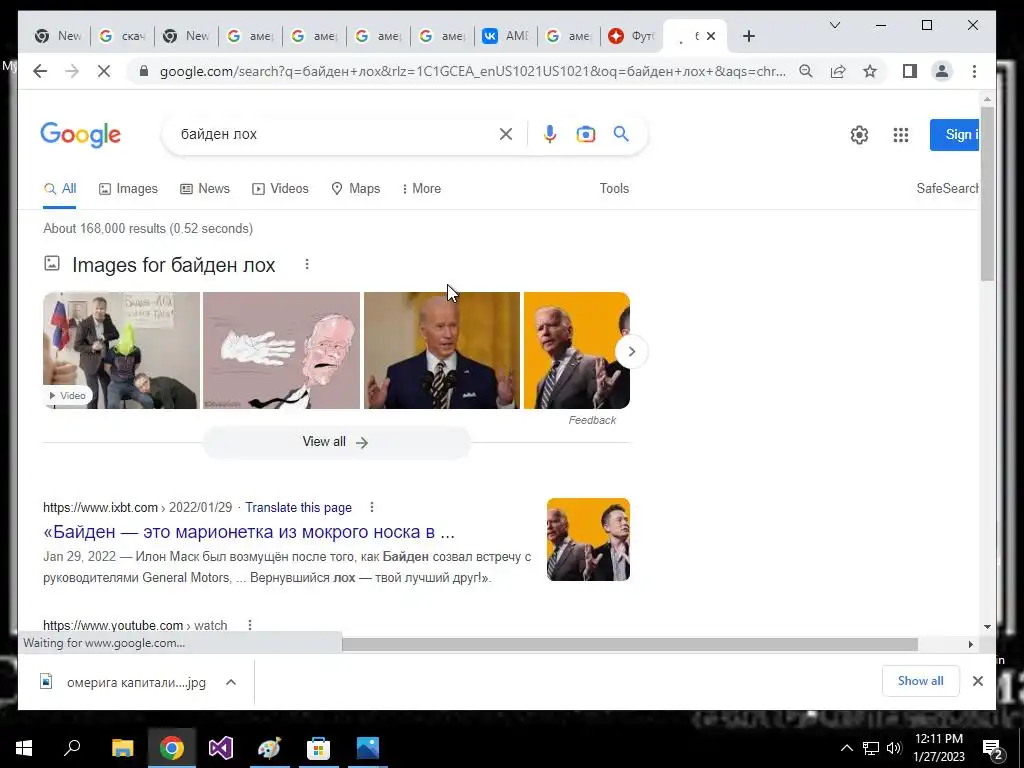Viewport: 1024px width, 768px height.
Task: Open the podium speech image thumbnail
Action: tap(441, 351)
